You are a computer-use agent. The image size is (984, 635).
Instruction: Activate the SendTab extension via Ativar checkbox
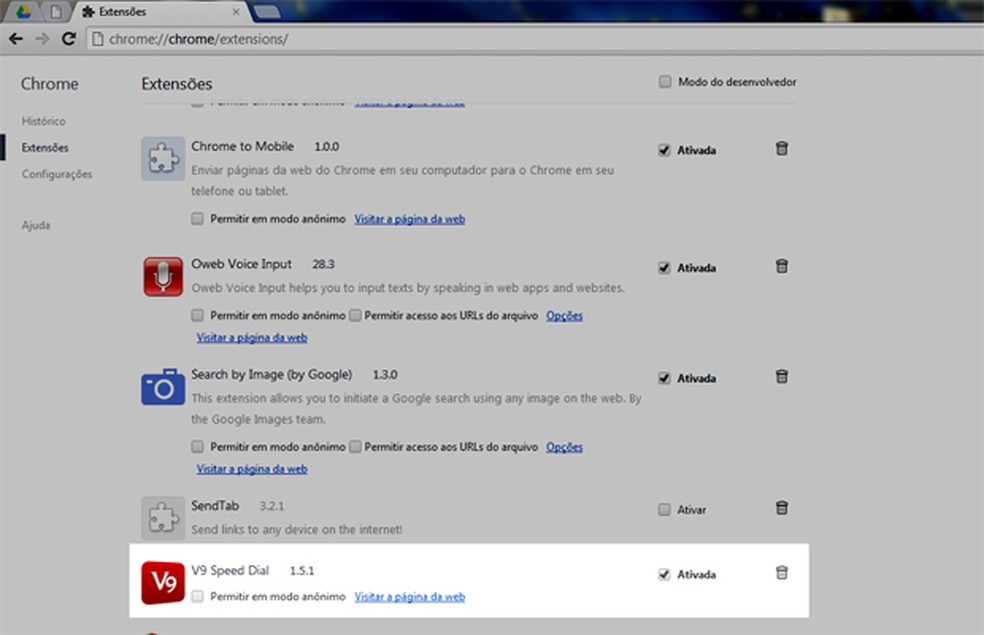[664, 509]
